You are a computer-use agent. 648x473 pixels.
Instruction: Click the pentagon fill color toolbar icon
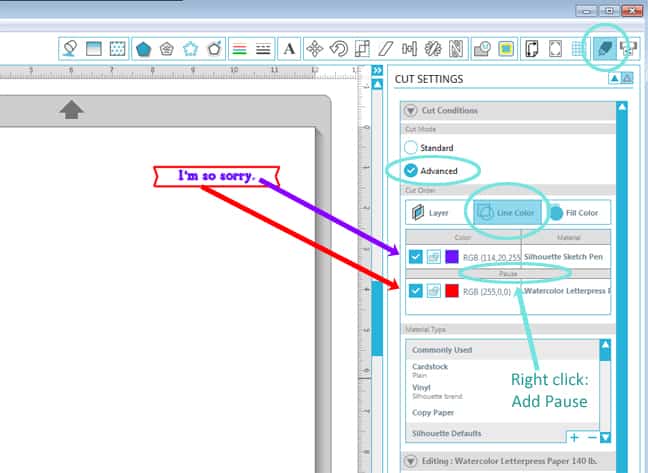click(x=144, y=48)
